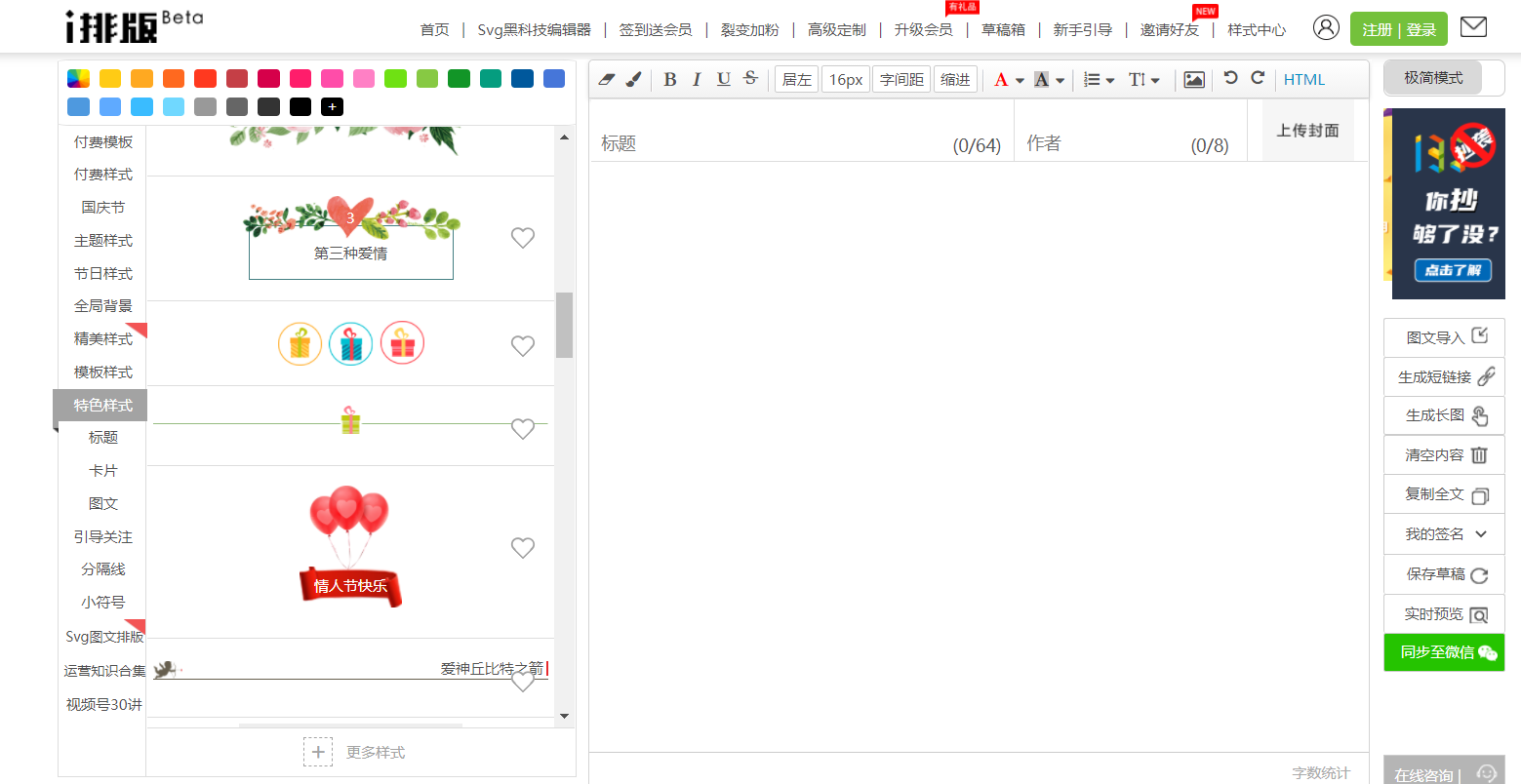The height and width of the screenshot is (784, 1521).
Task: Pick the rainbow custom color swatch
Action: (x=78, y=79)
